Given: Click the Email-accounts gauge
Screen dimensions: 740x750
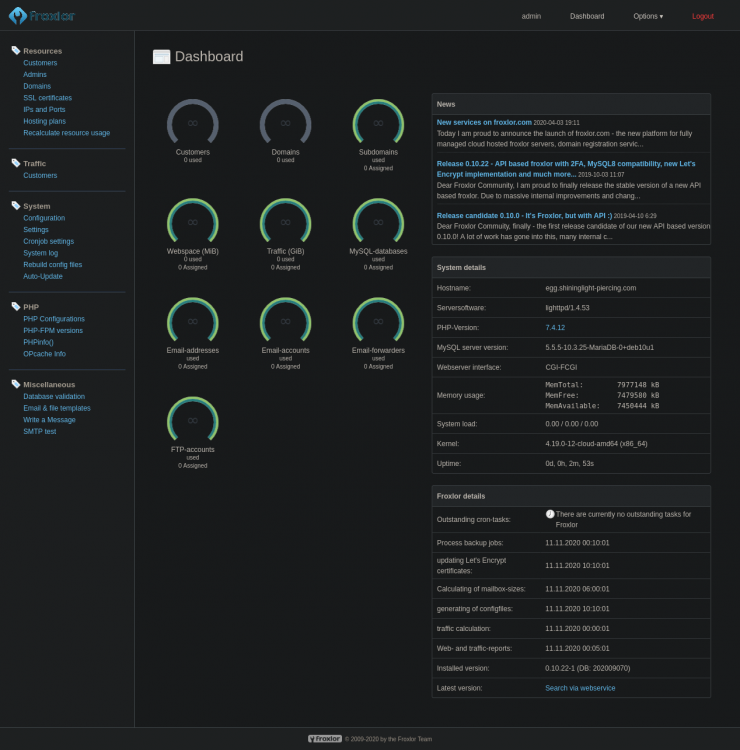Looking at the screenshot, I should pyautogui.click(x=286, y=320).
